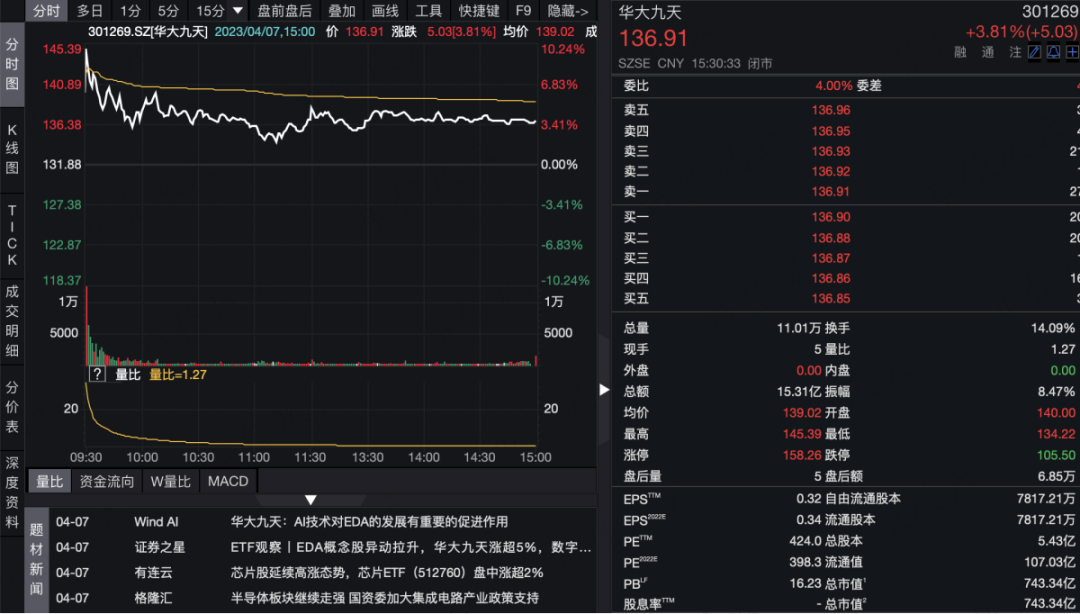This screenshot has height=614, width=1080.
Task: Click the 买三 price 136.87
Action: (831, 258)
